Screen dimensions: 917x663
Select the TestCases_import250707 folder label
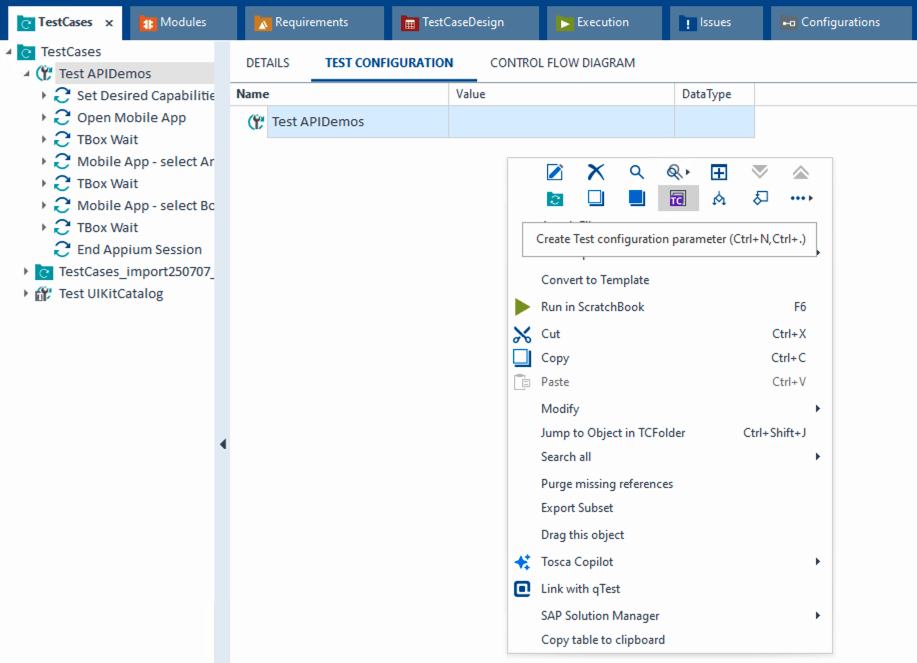point(136,271)
